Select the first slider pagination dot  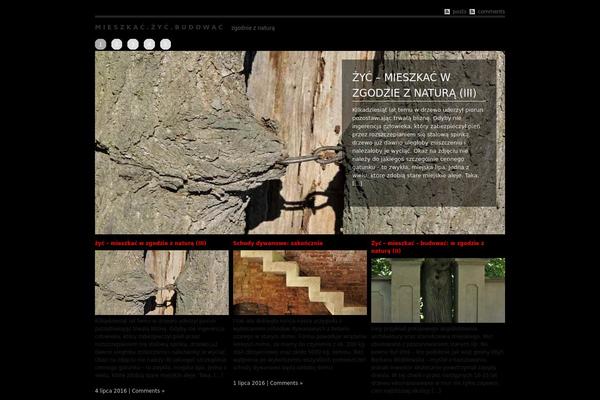101,44
